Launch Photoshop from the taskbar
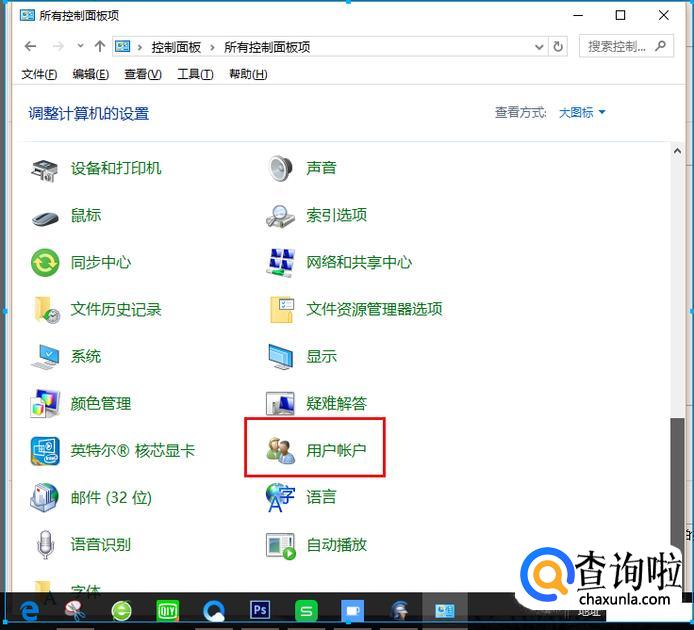 (x=260, y=609)
